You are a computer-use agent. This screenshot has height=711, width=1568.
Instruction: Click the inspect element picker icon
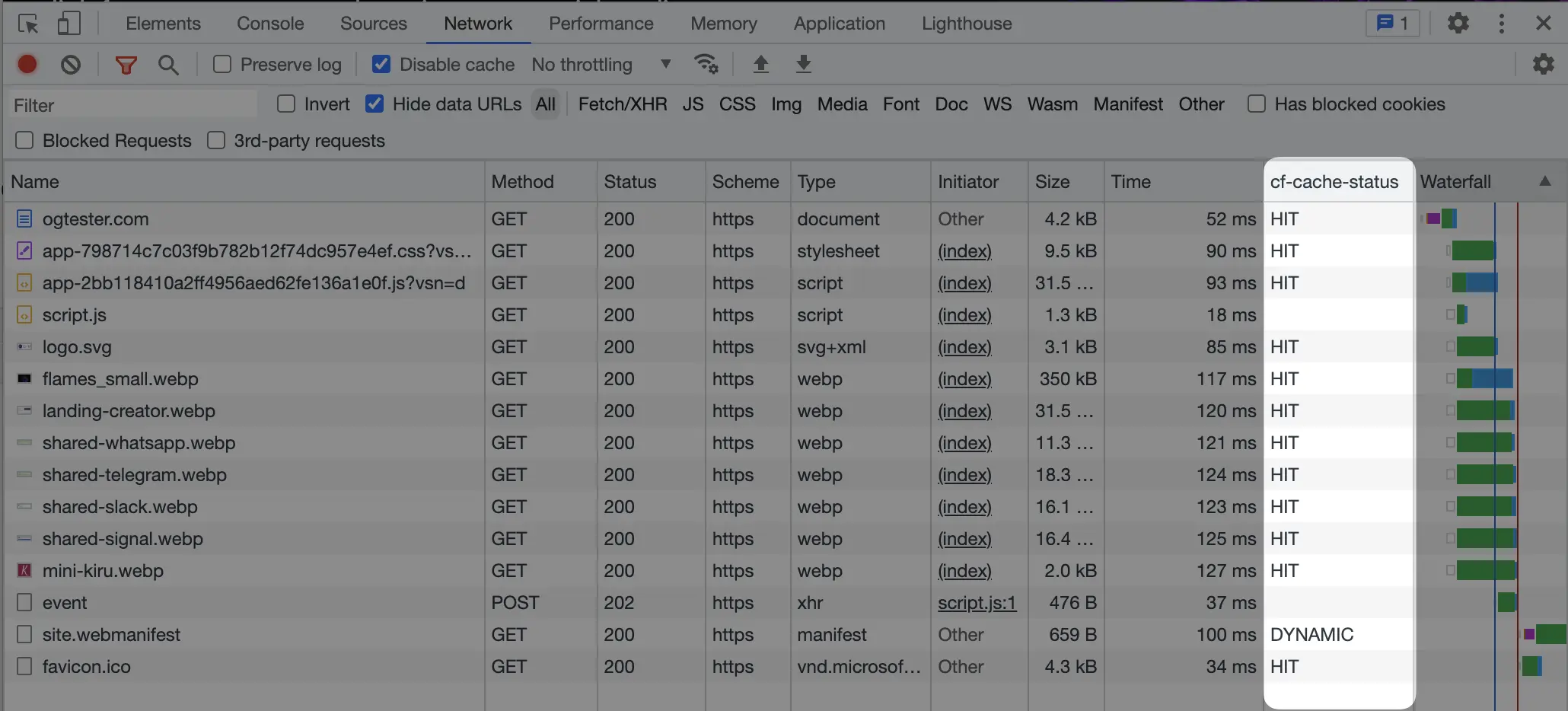pos(28,24)
